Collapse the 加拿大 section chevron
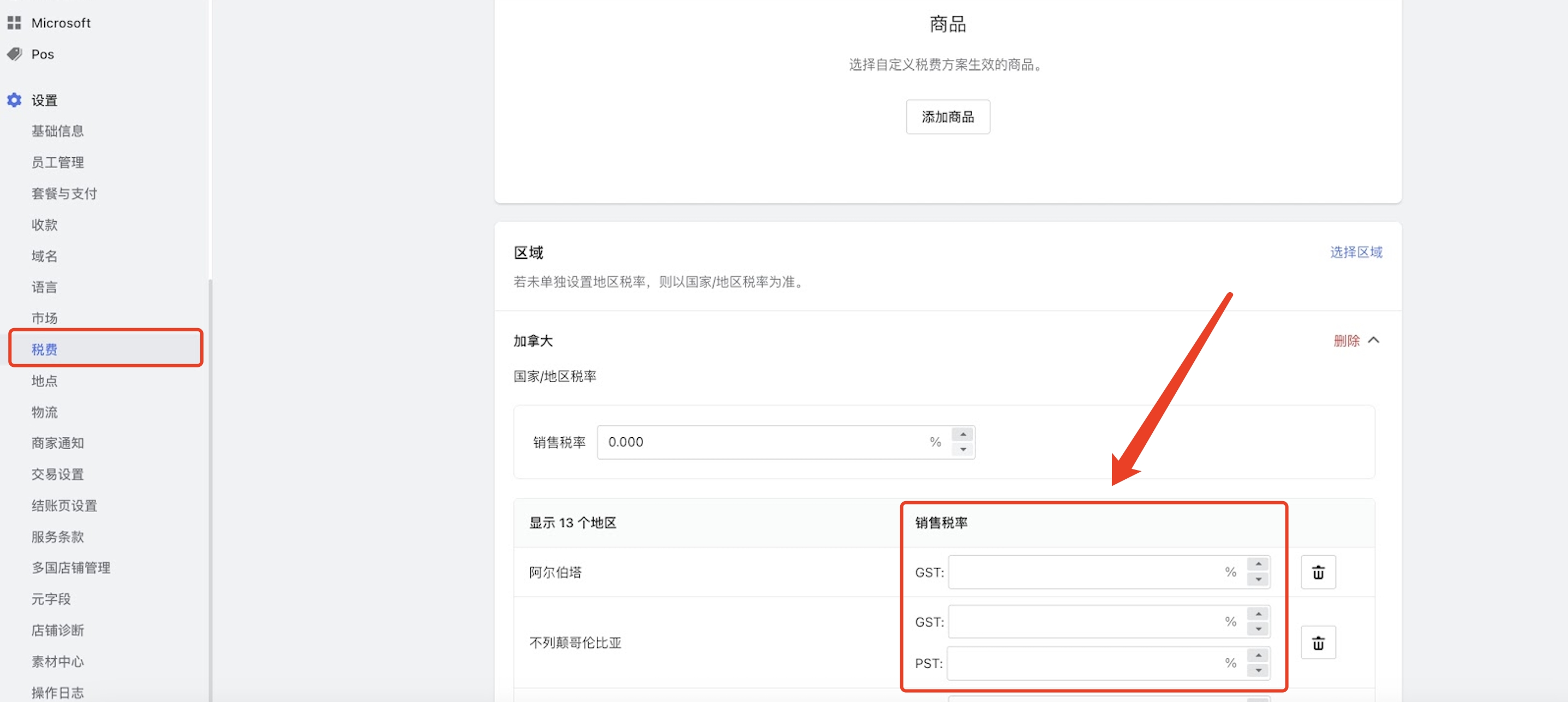 pyautogui.click(x=1373, y=340)
